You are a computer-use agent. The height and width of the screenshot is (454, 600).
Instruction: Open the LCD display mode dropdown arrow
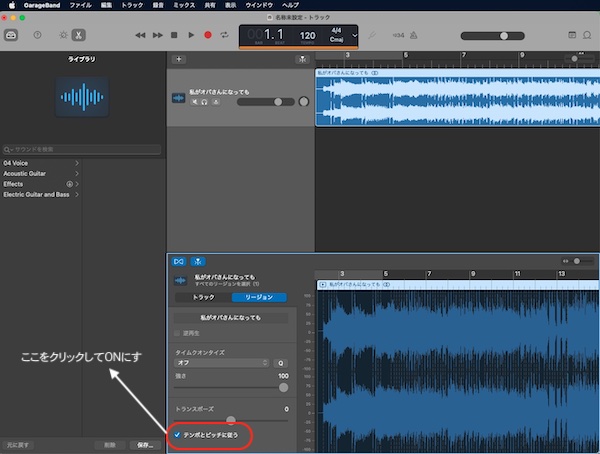pos(354,36)
